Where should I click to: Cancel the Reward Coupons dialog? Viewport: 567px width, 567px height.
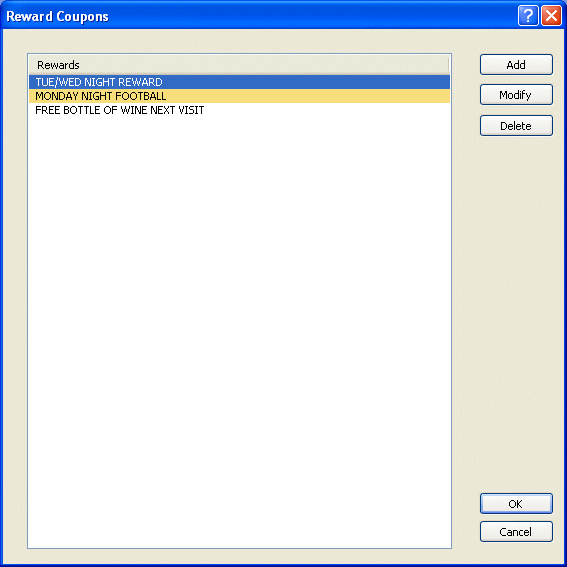(x=516, y=532)
